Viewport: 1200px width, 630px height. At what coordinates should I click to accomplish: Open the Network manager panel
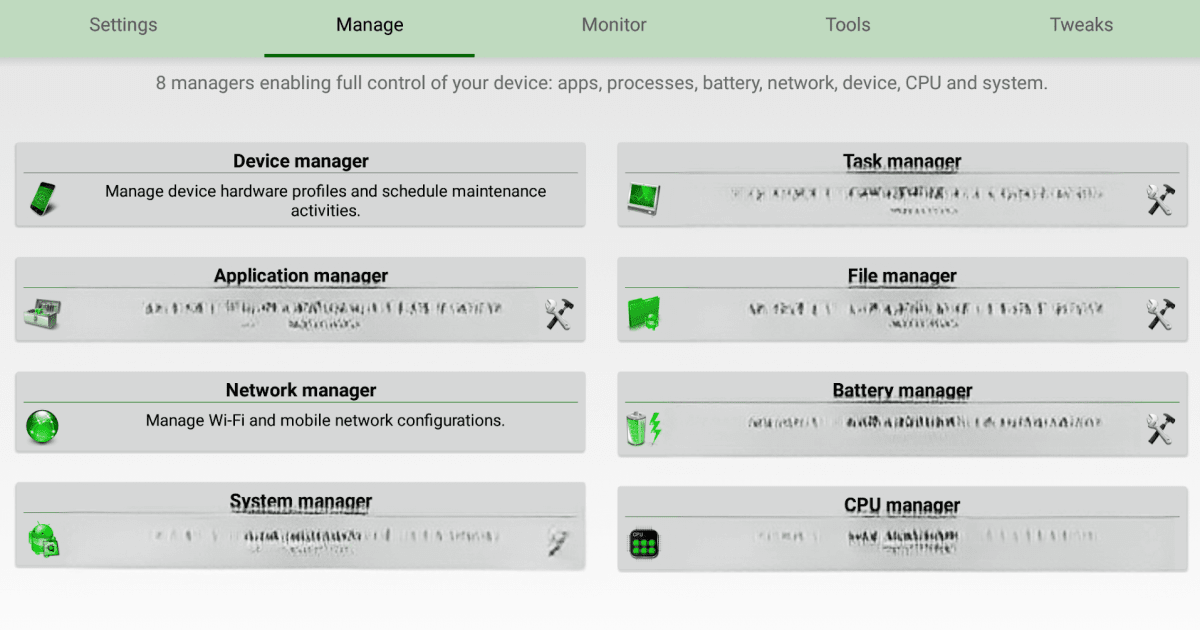[x=300, y=412]
